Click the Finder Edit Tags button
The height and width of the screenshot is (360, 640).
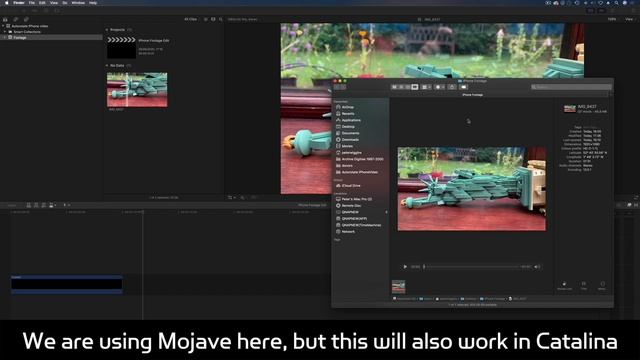tap(463, 87)
